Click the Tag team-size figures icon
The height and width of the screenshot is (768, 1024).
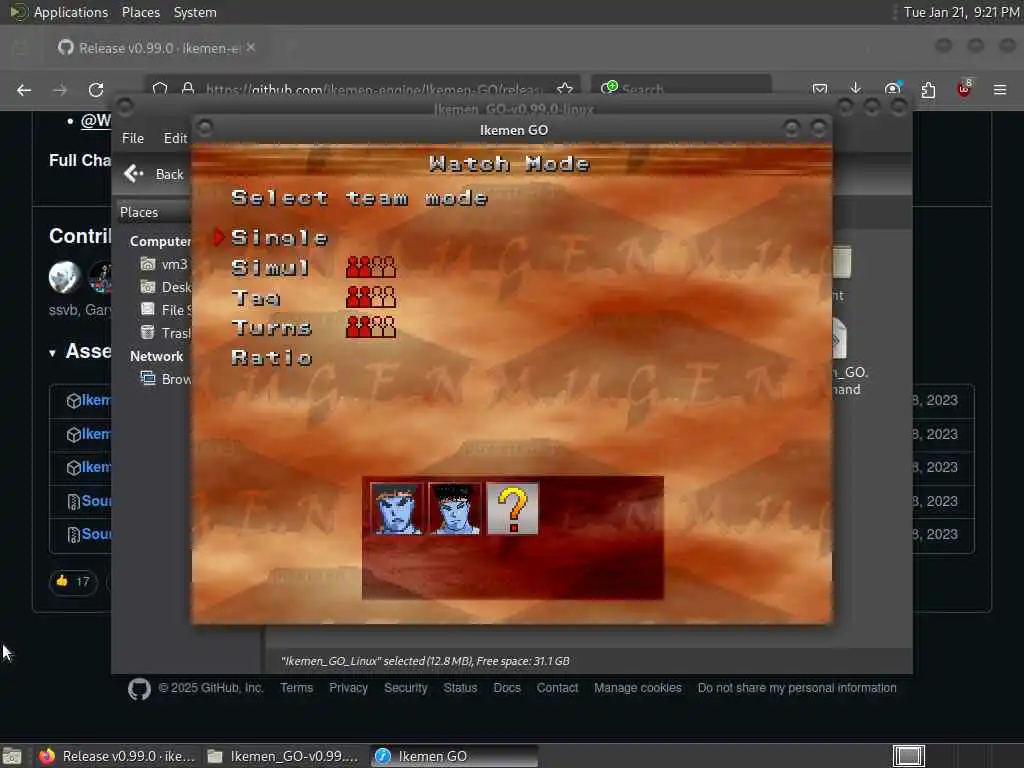[371, 297]
